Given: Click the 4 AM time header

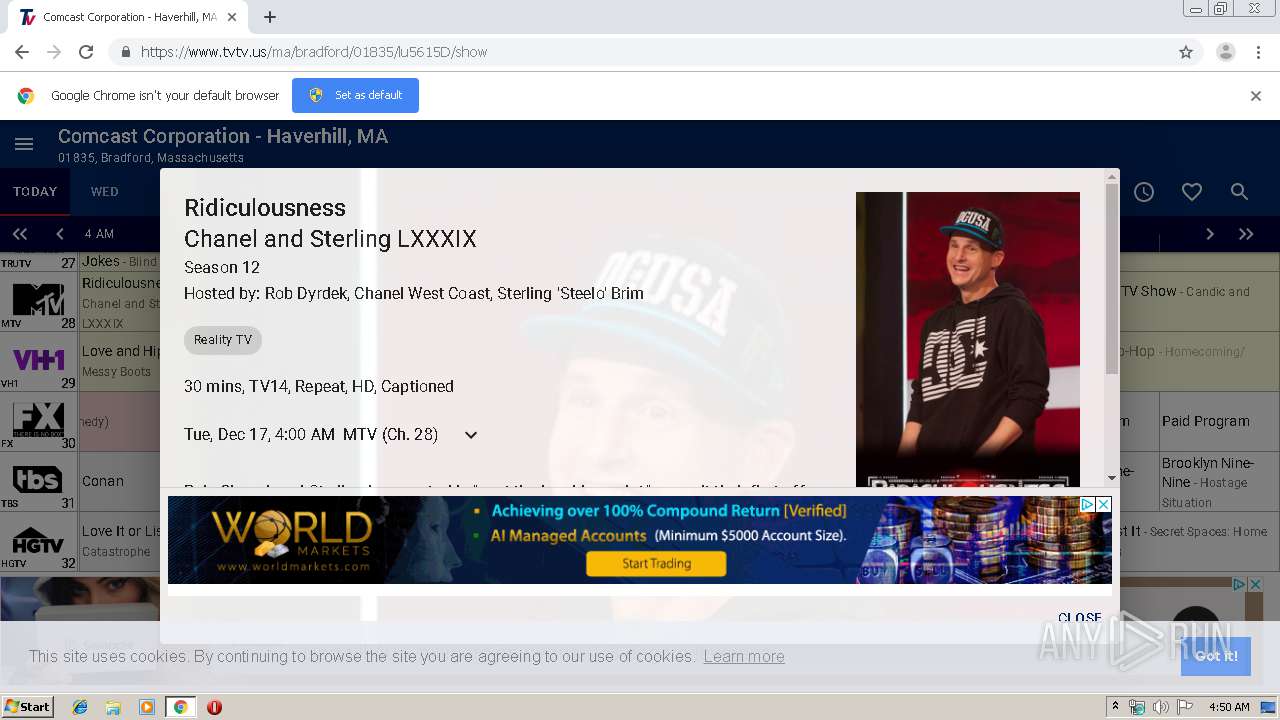Looking at the screenshot, I should [99, 234].
